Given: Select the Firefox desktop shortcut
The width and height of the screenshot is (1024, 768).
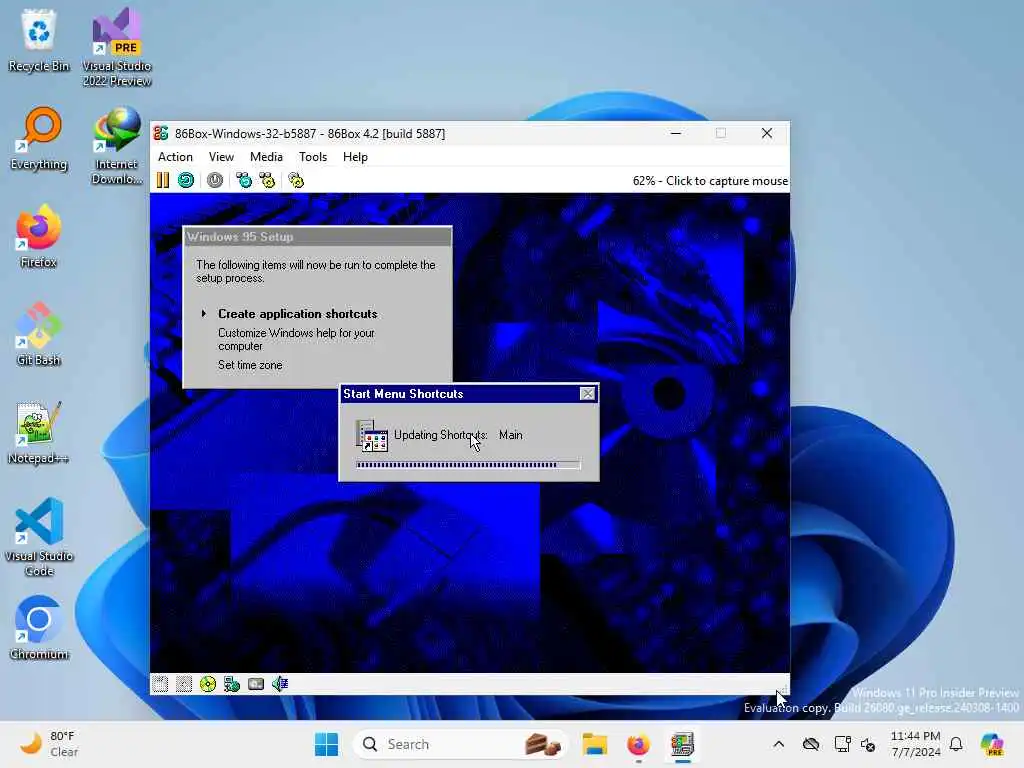Looking at the screenshot, I should click(x=39, y=236).
